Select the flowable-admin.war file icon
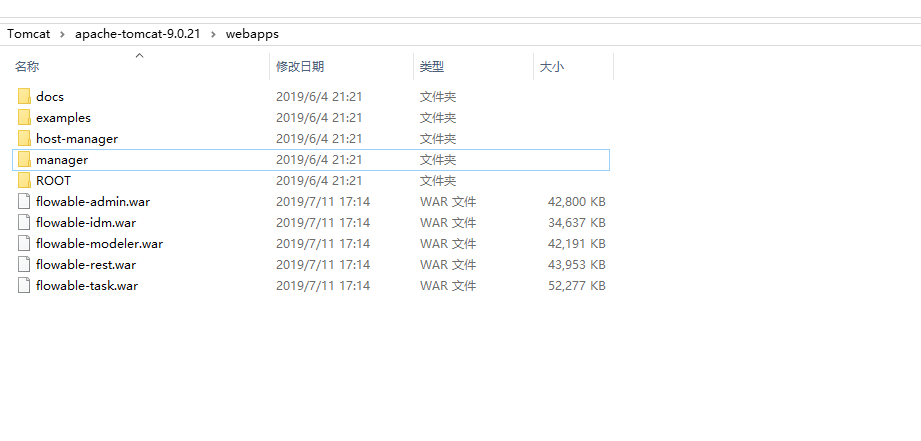 point(24,201)
